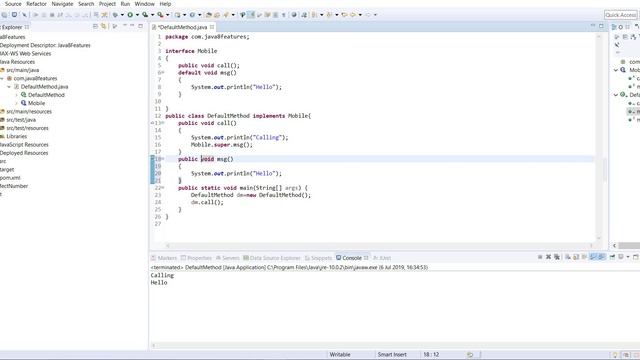Image resolution: width=640 pixels, height=360 pixels.
Task: Switch to the DefaultMethod.java editor tab
Action: [182, 27]
